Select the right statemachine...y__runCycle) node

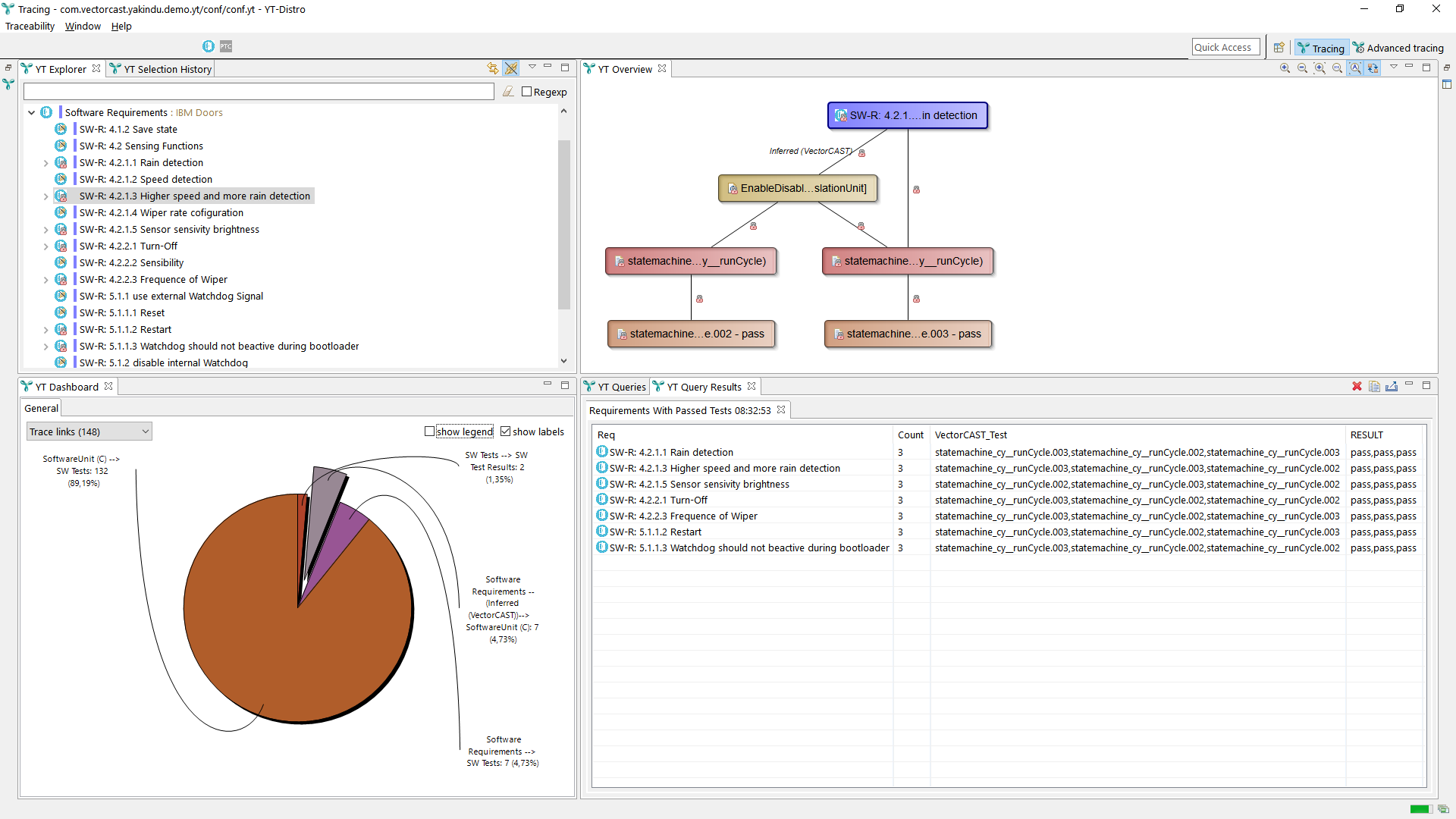point(908,261)
